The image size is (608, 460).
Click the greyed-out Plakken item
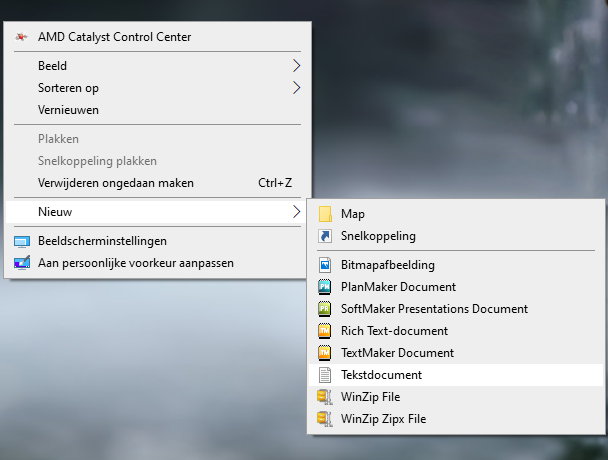pyautogui.click(x=58, y=139)
